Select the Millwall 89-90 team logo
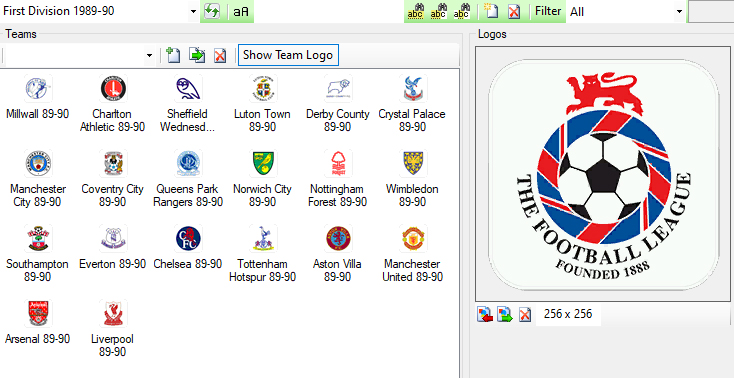Image resolution: width=734 pixels, height=378 pixels. pyautogui.click(x=38, y=89)
